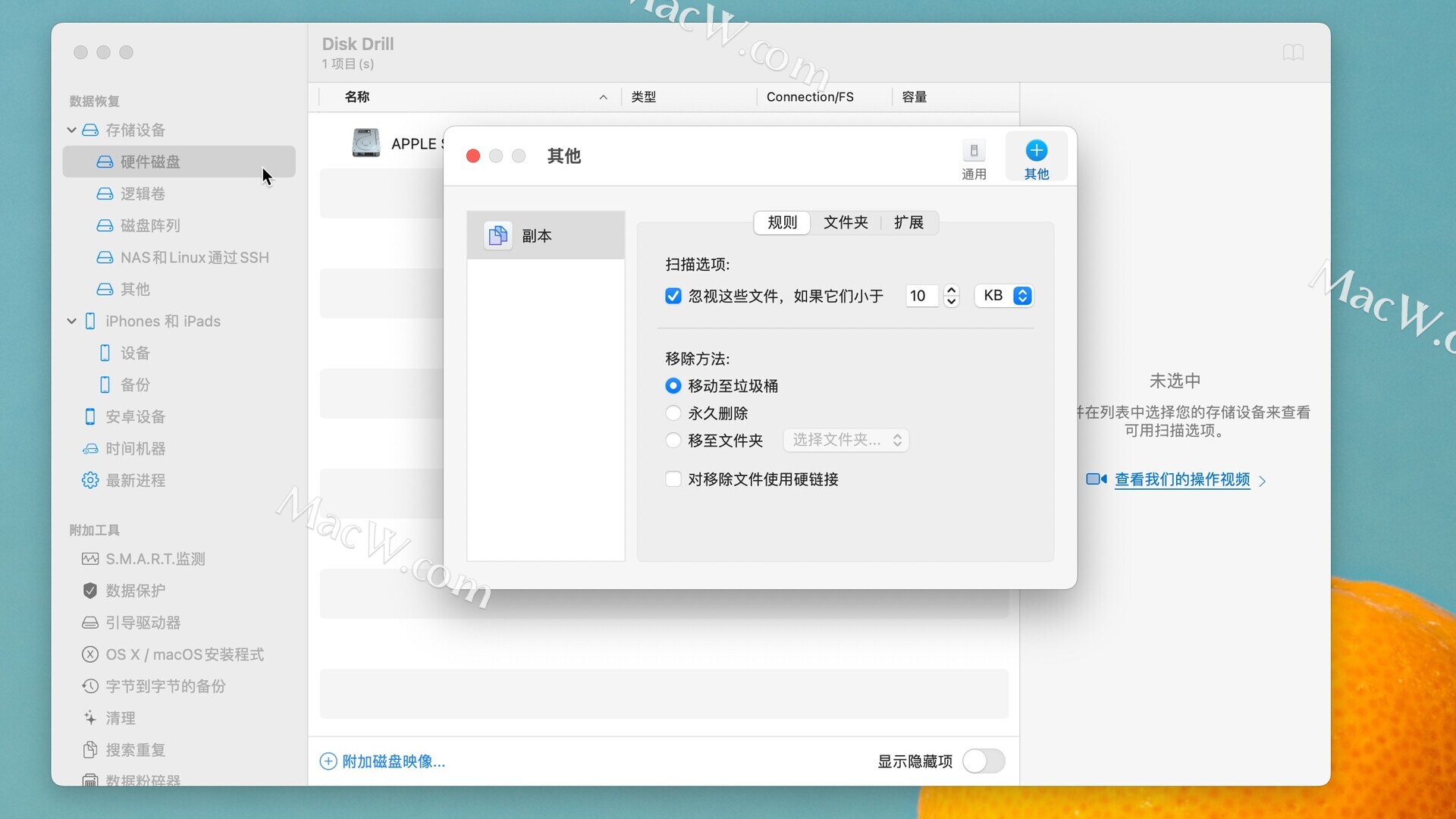1456x819 pixels.
Task: Click the plus icon of 附加磁盘映像
Action: [328, 761]
